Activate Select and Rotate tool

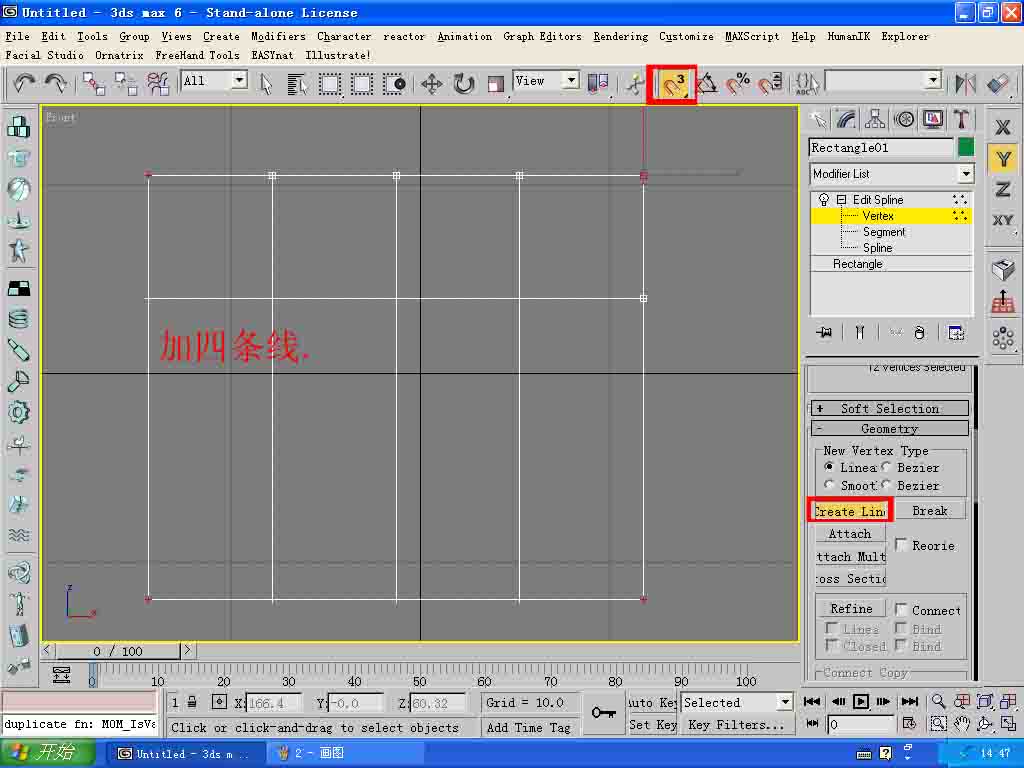[x=464, y=84]
